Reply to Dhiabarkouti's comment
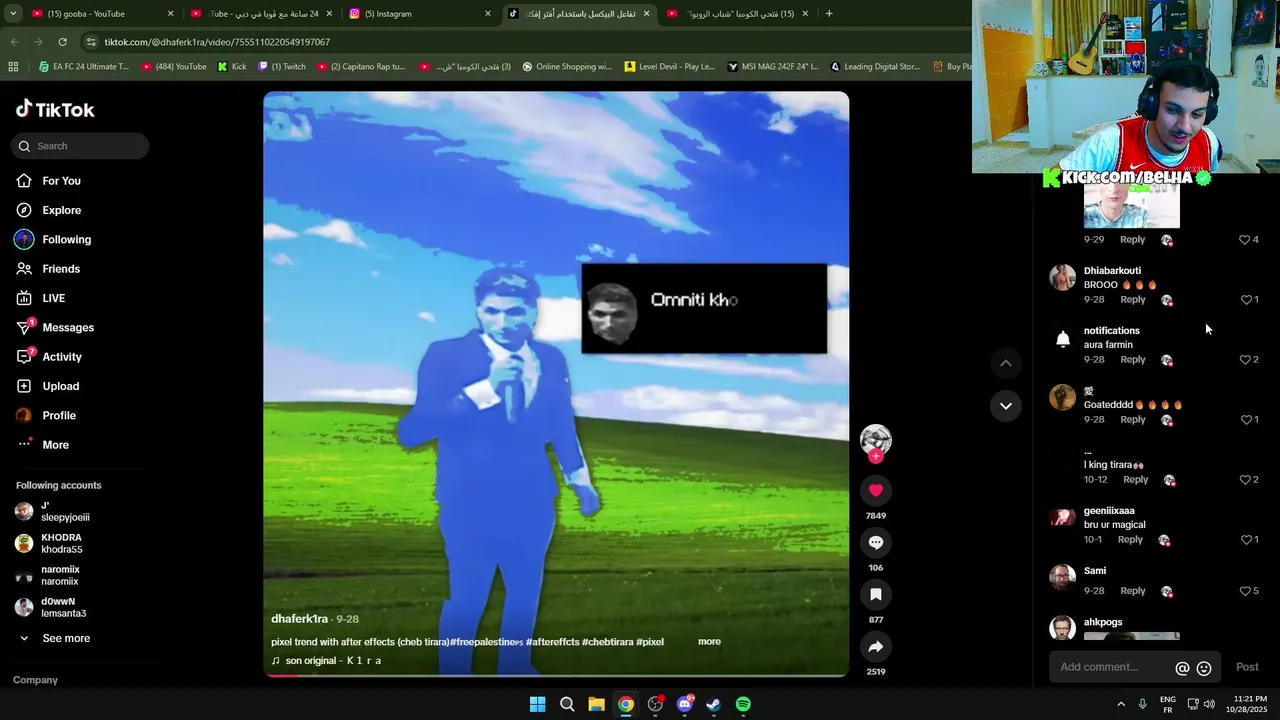 (1133, 300)
